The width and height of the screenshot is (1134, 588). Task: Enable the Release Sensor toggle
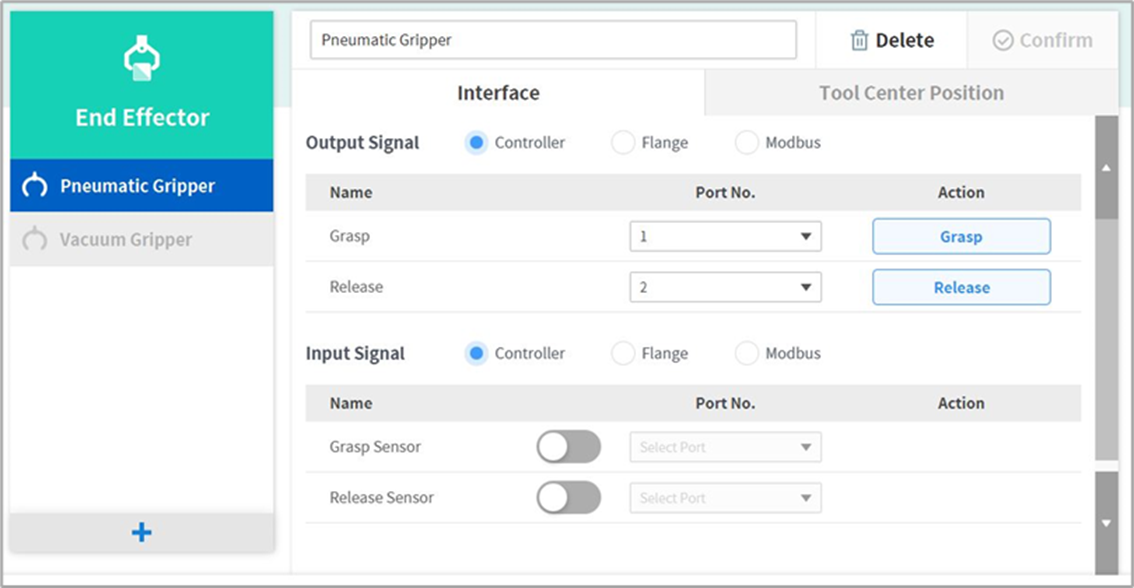coord(568,498)
